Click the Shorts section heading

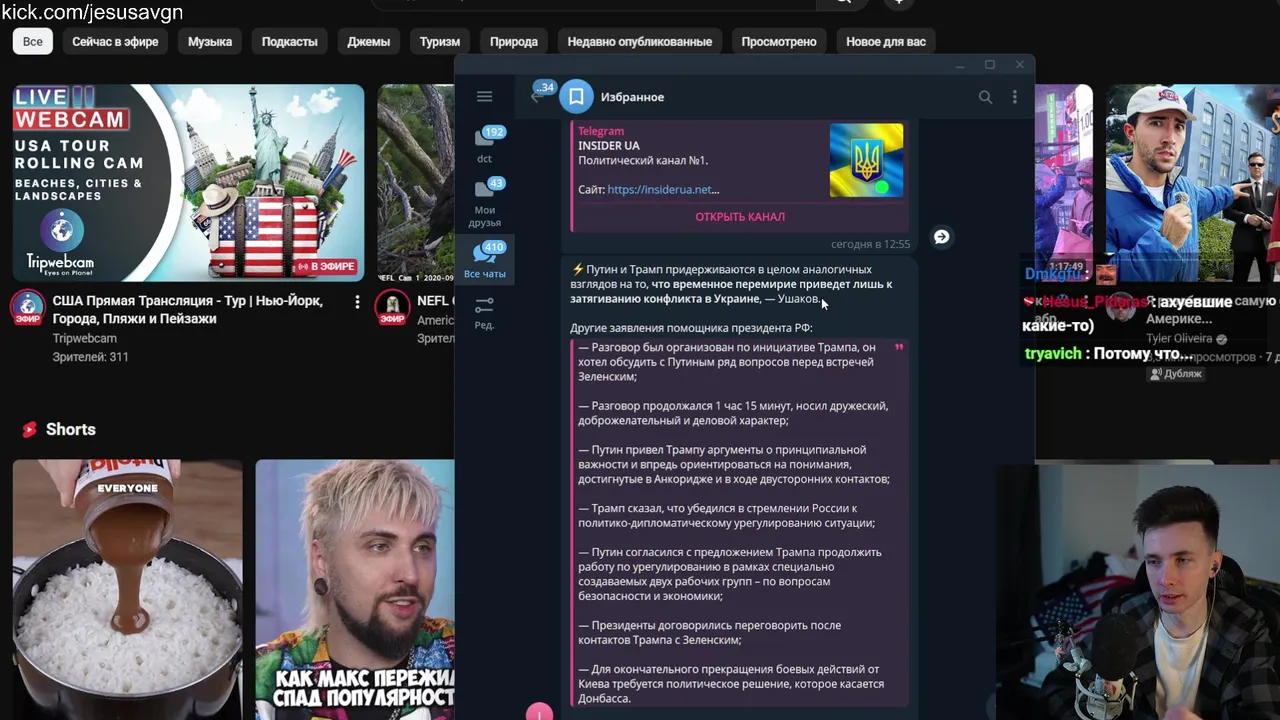pos(70,430)
